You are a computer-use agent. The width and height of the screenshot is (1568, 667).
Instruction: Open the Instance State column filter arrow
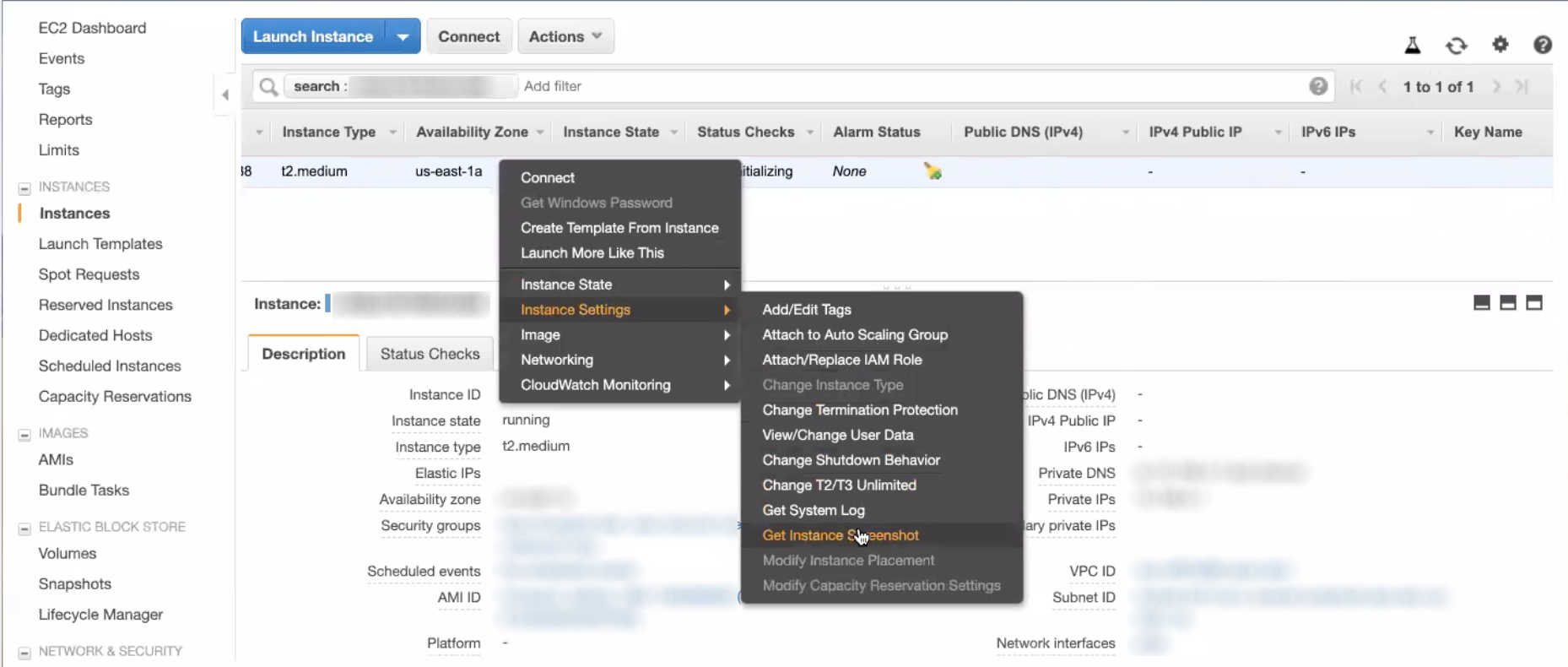[x=673, y=133]
